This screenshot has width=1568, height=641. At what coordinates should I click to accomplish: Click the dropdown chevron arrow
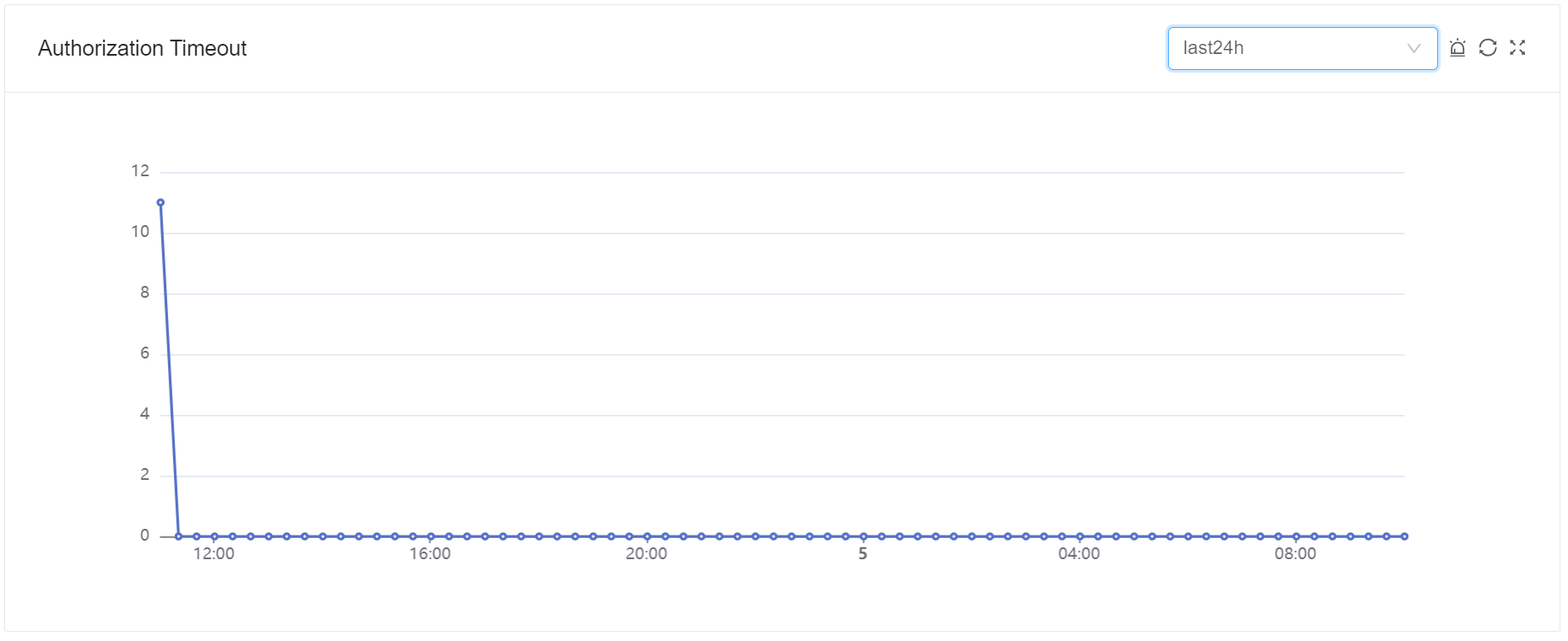pos(1414,48)
